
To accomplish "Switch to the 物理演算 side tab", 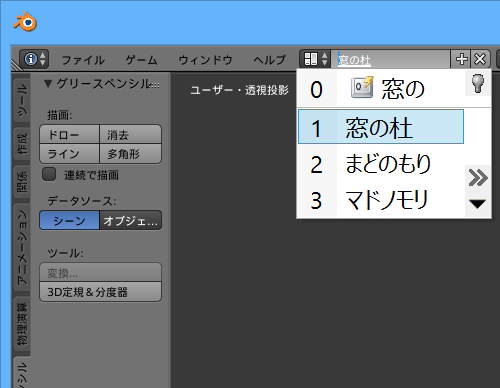I will pos(22,324).
